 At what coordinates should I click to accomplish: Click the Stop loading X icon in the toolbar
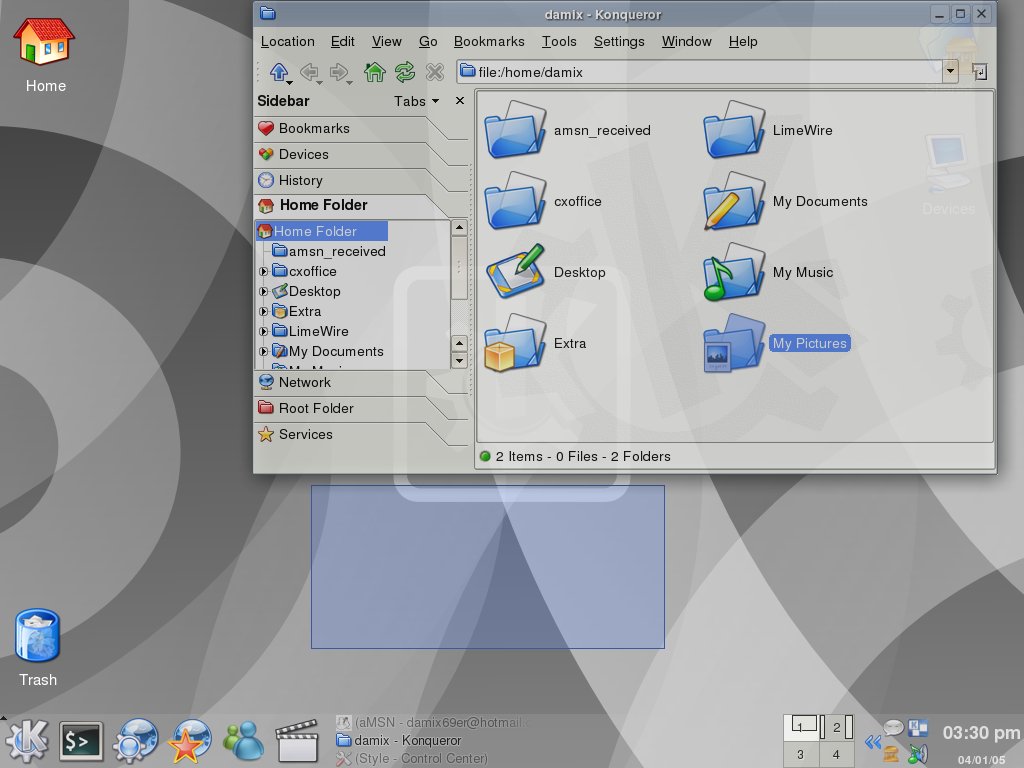pos(434,71)
